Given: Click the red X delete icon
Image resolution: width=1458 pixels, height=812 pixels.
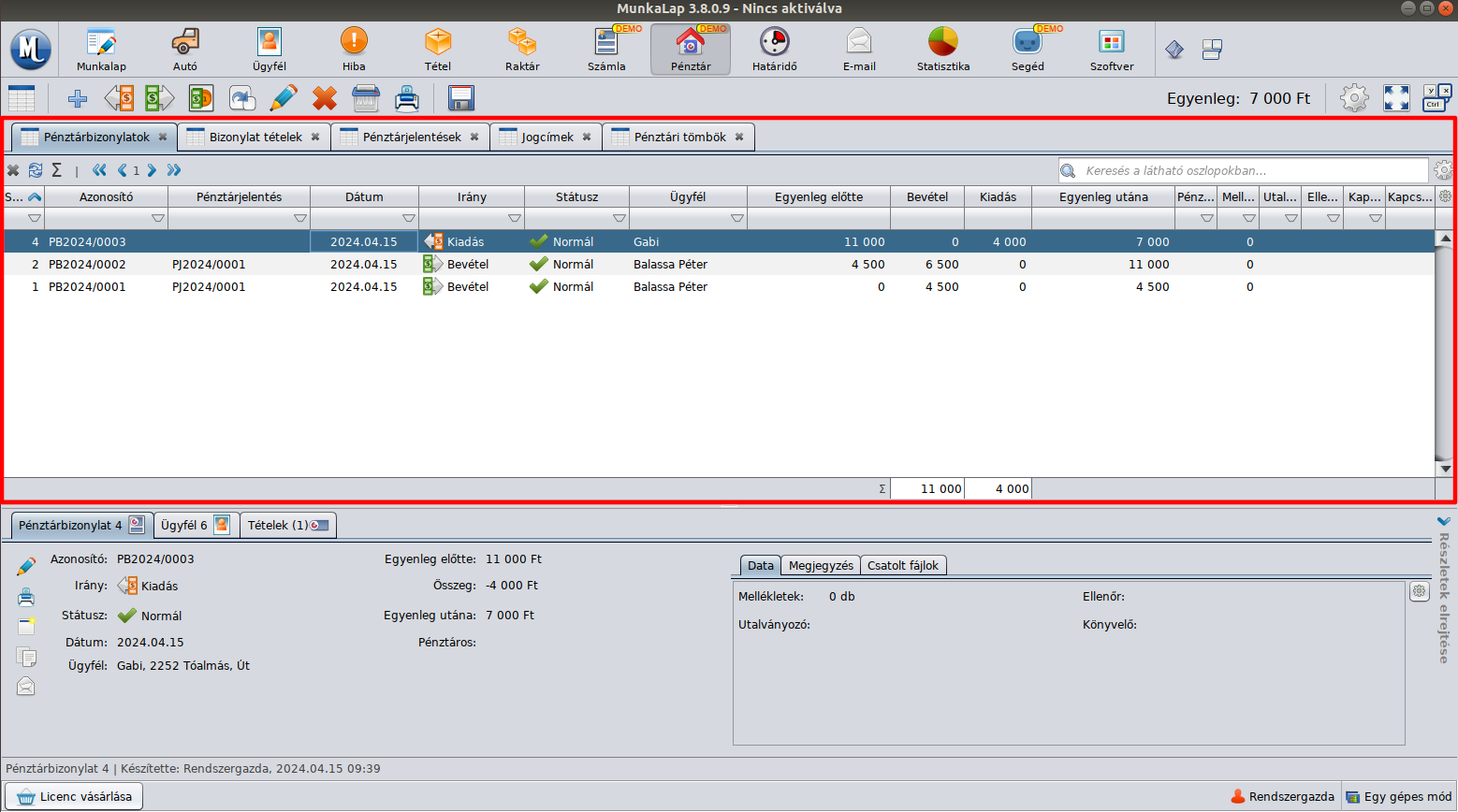Looking at the screenshot, I should coord(325,98).
